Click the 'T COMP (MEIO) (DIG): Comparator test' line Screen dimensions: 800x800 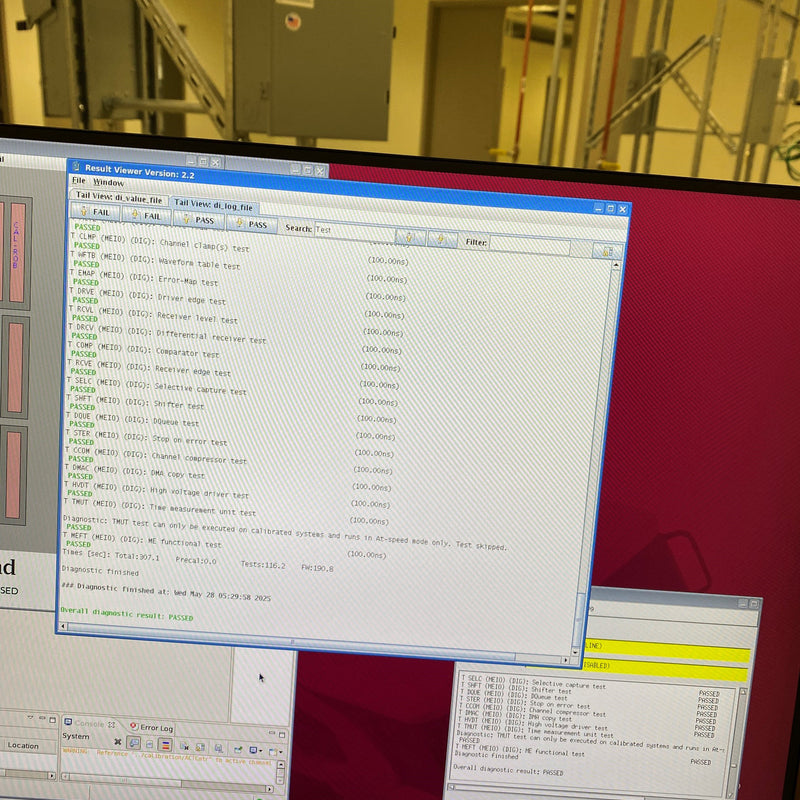coord(143,349)
